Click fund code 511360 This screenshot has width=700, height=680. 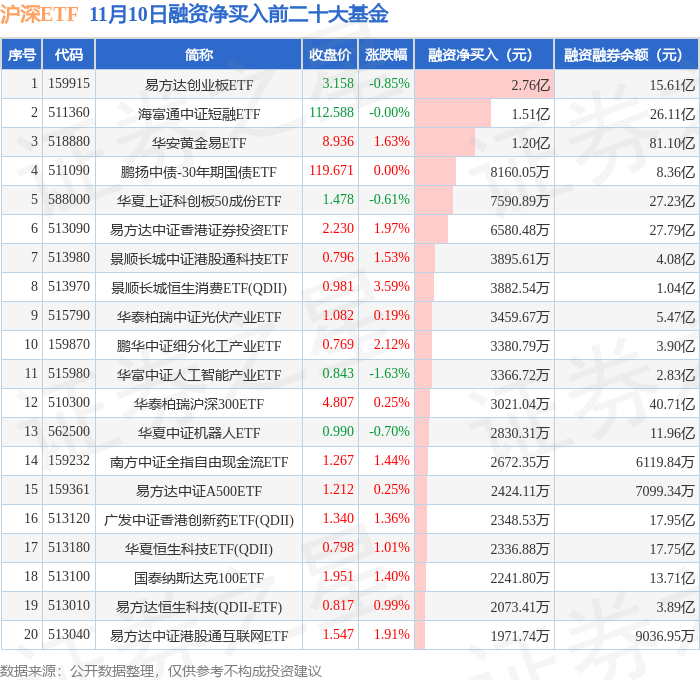tap(69, 112)
